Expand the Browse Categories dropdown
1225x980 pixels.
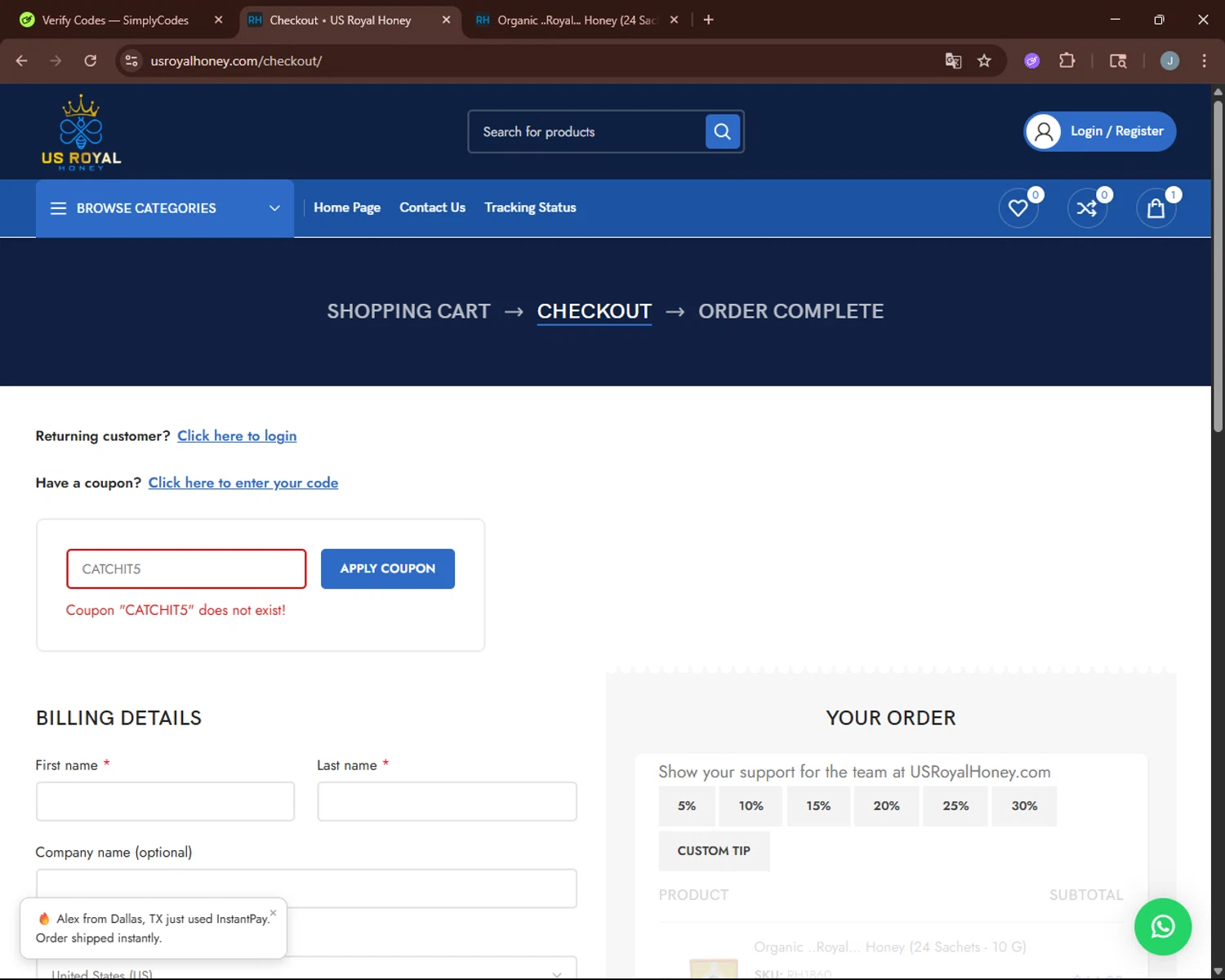coord(165,208)
